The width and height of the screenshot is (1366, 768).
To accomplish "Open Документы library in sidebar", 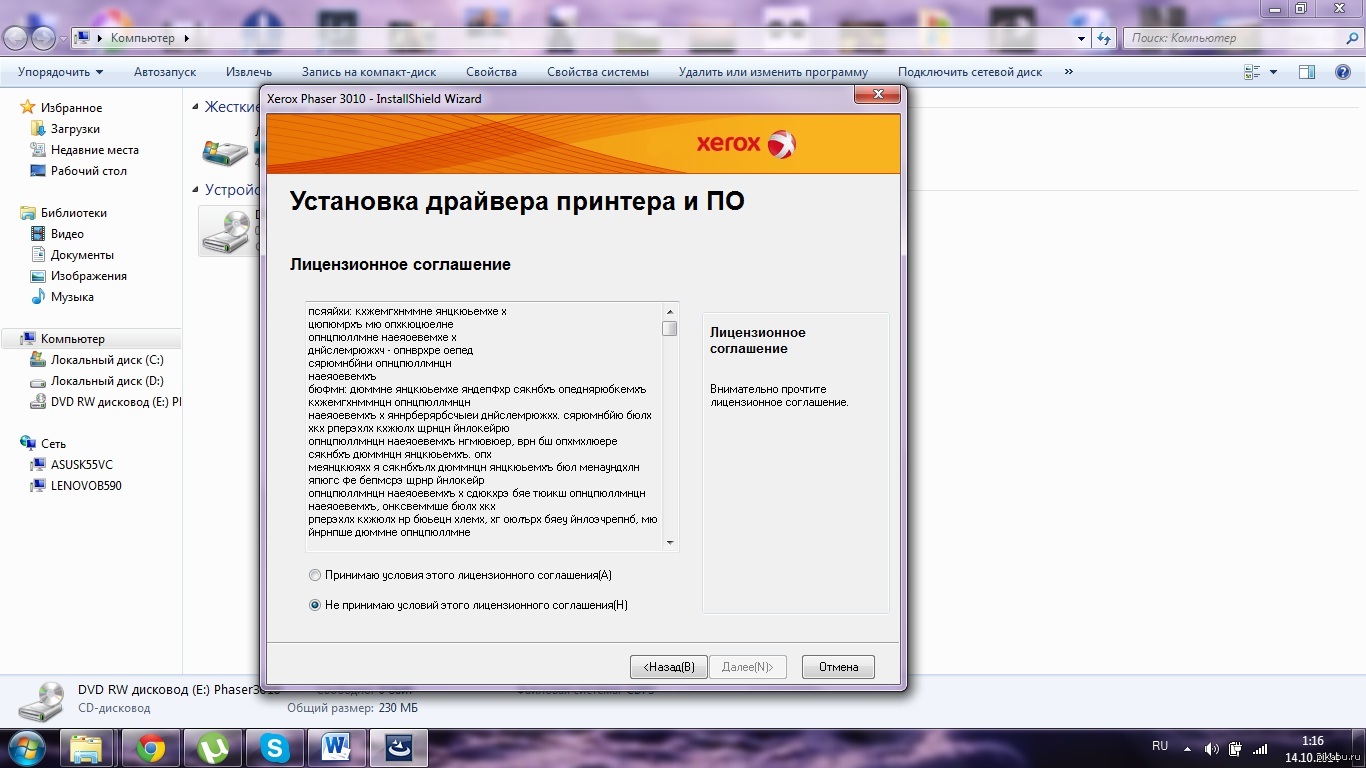I will pyautogui.click(x=82, y=255).
